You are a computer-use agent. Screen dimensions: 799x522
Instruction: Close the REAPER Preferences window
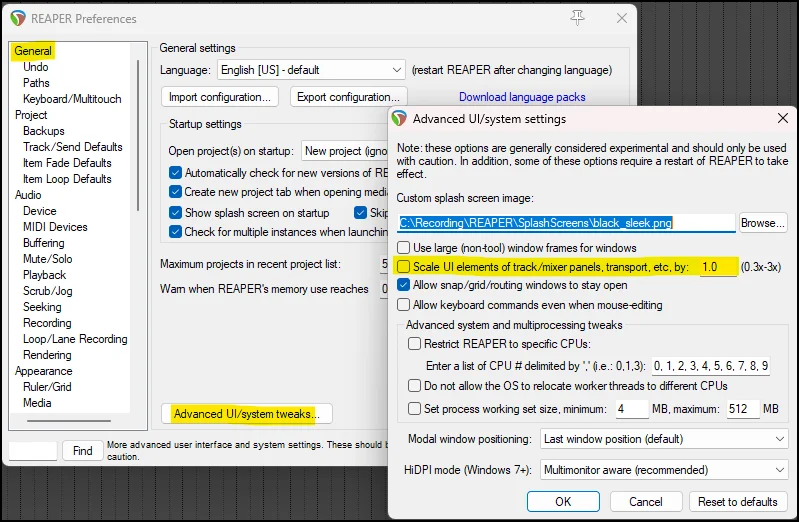(x=622, y=18)
